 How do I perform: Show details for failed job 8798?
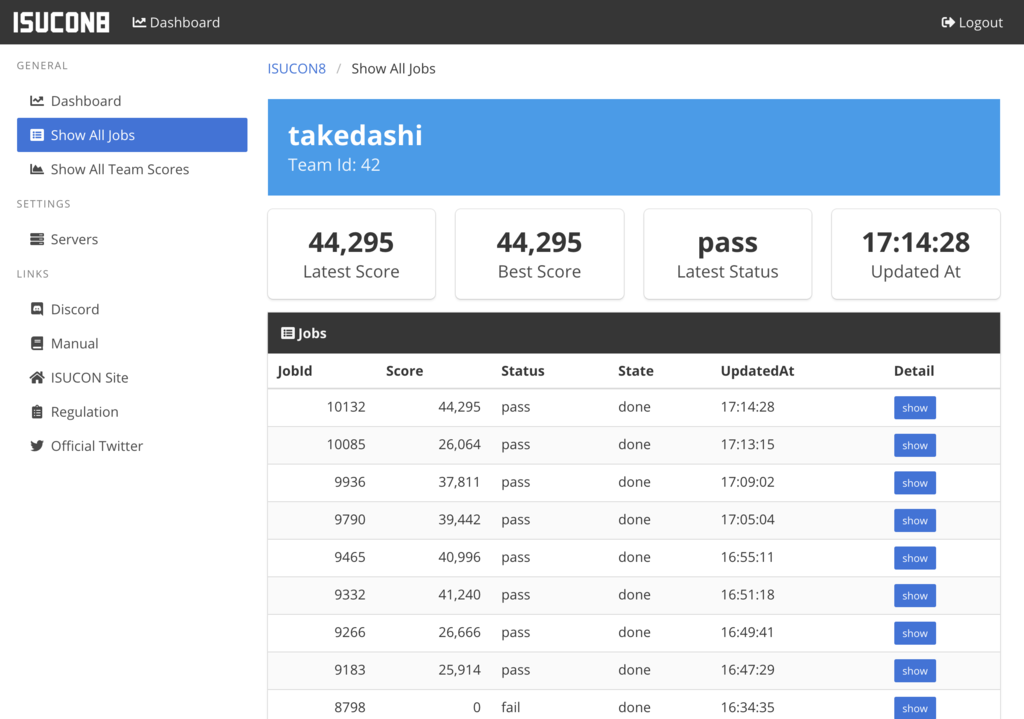914,708
